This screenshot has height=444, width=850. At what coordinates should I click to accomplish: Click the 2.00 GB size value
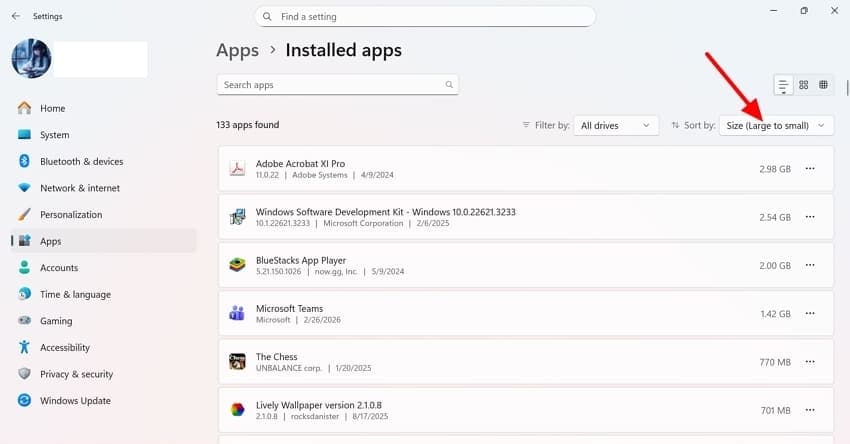(x=775, y=265)
